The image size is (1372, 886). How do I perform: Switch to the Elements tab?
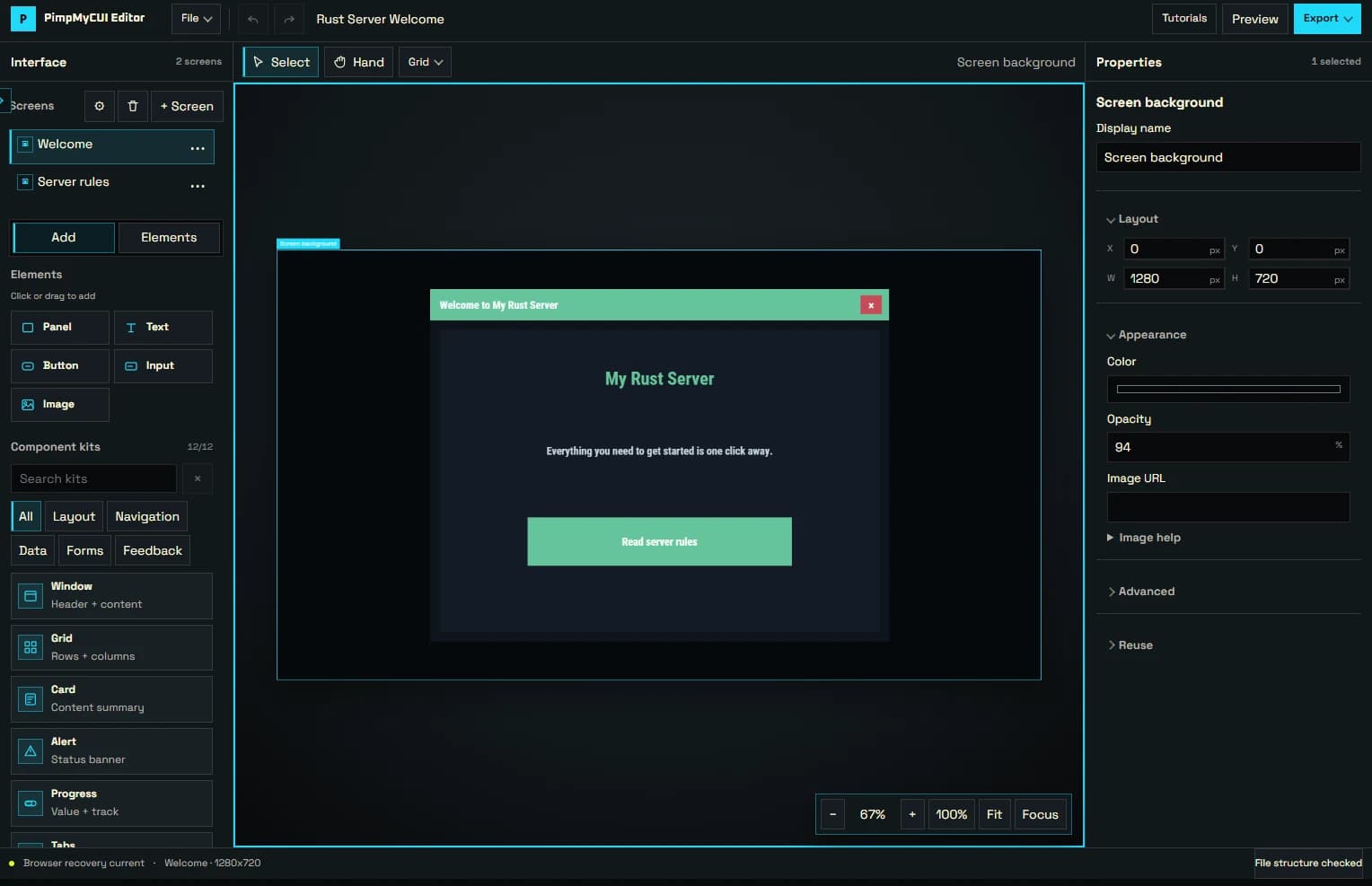coord(169,238)
